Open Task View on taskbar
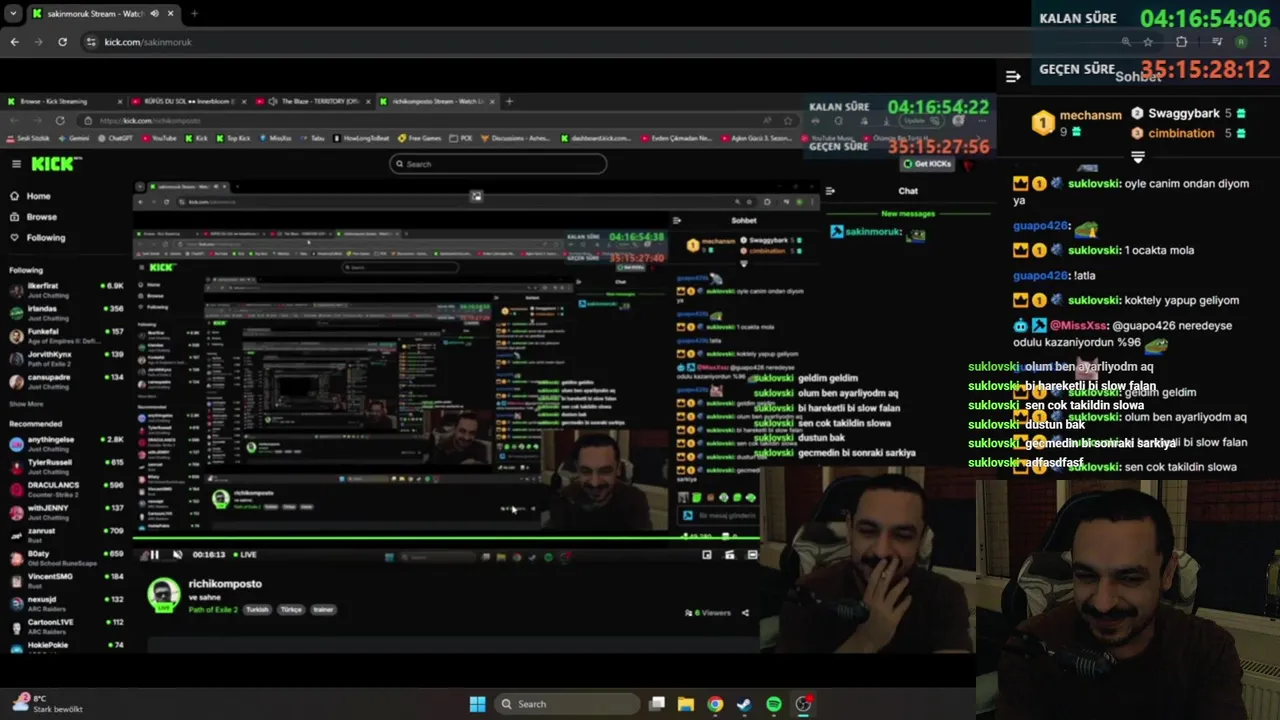 point(657,704)
